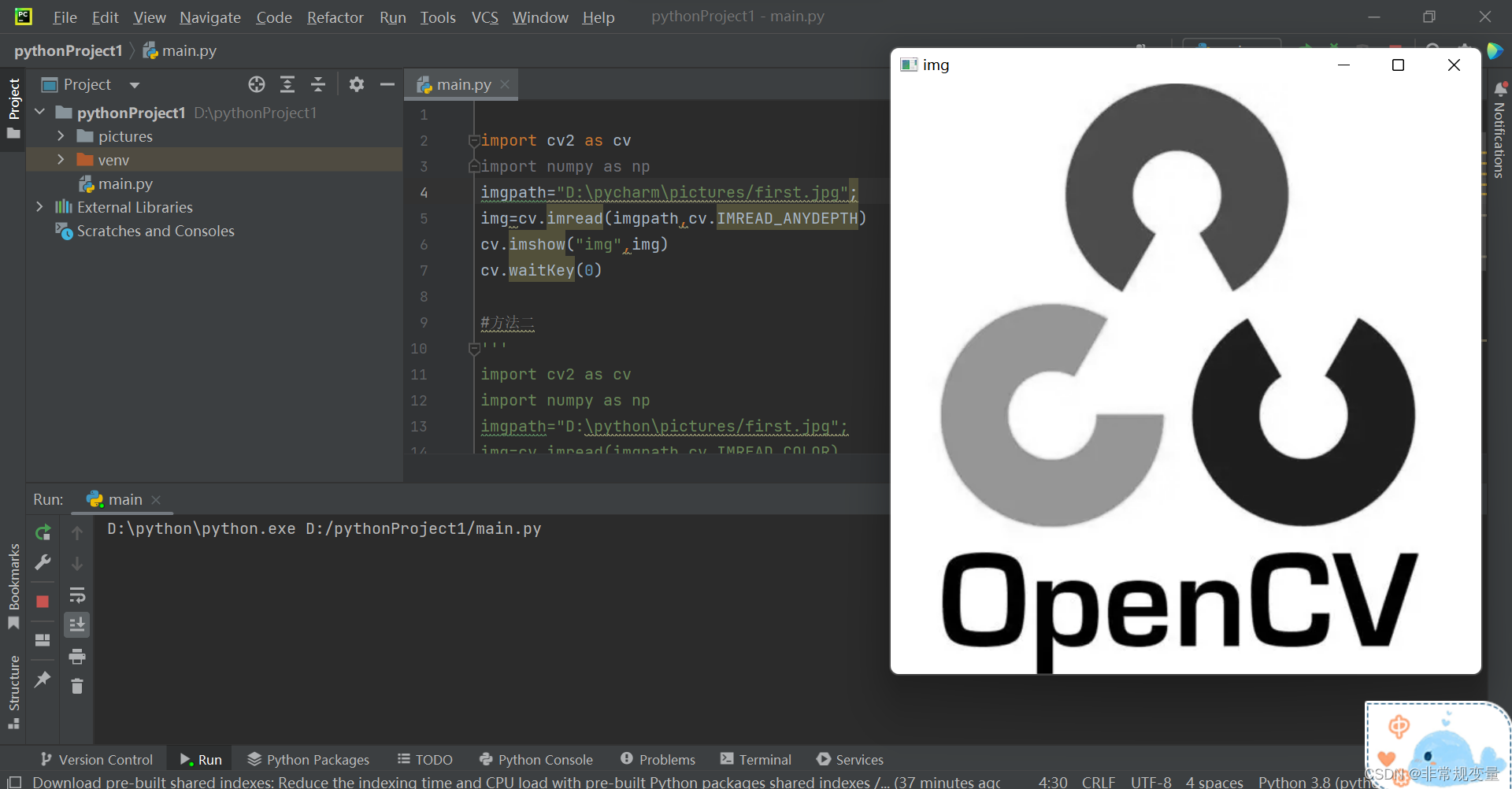The height and width of the screenshot is (789, 1512).
Task: Click the locate-in-project target icon
Action: 257,84
